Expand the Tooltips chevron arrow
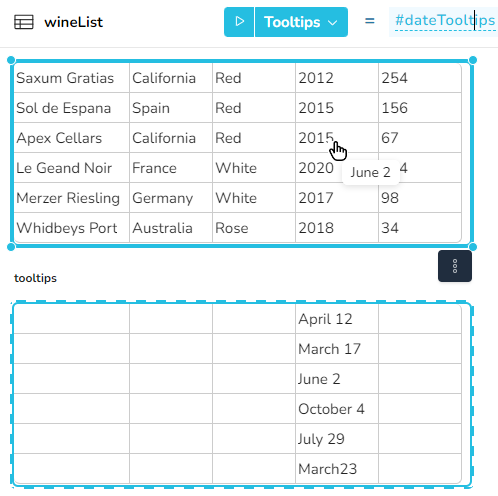 point(332,23)
